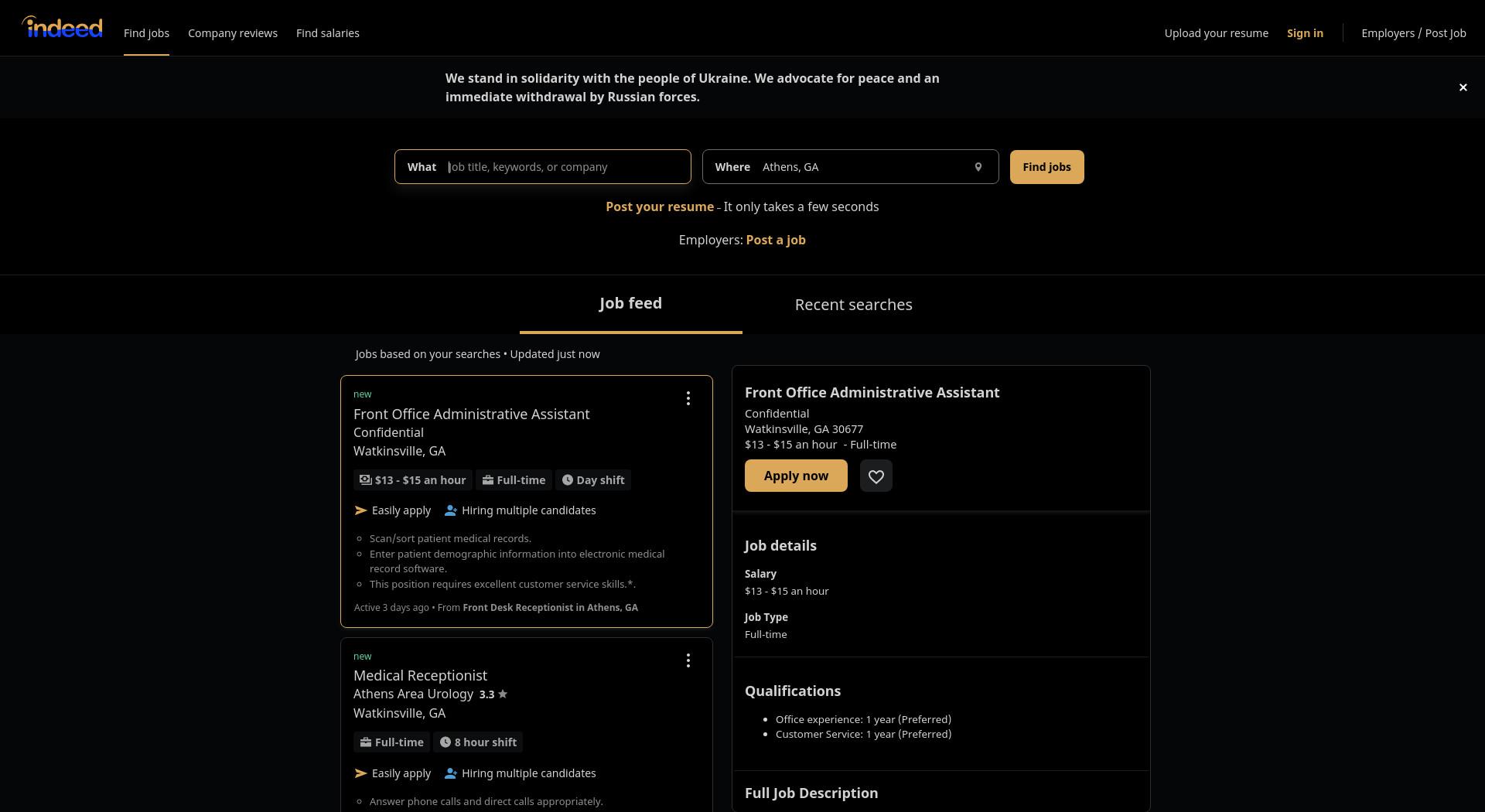Click the Indeed logo
Image resolution: width=1485 pixels, height=812 pixels.
click(62, 28)
